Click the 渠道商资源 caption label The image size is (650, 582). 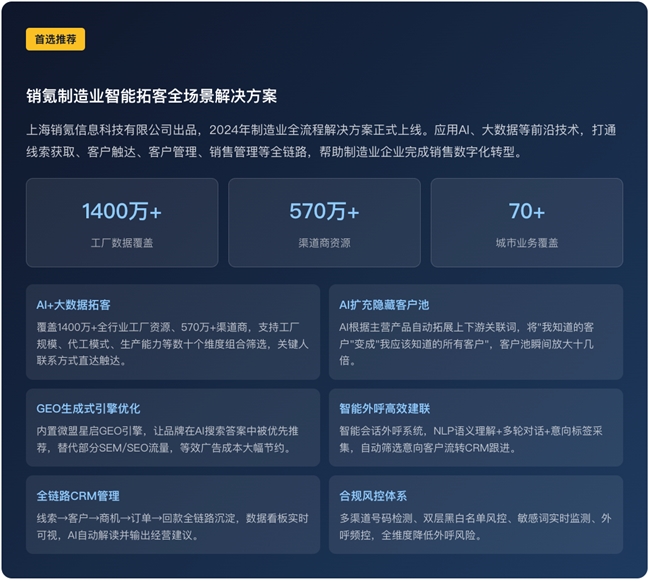tap(324, 243)
